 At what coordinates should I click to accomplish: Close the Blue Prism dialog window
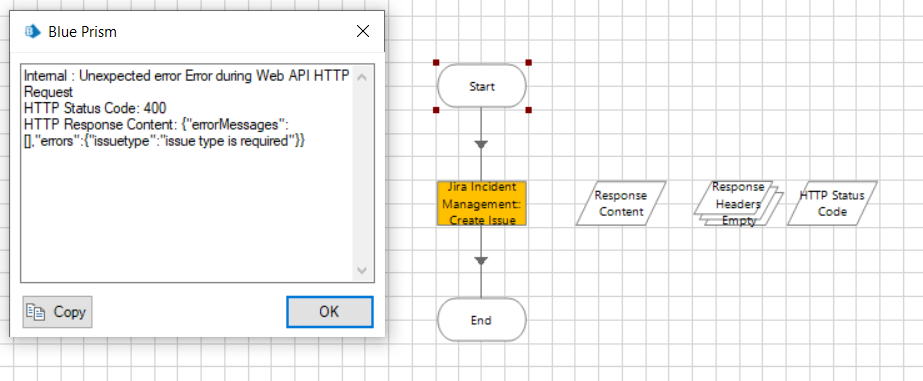363,31
